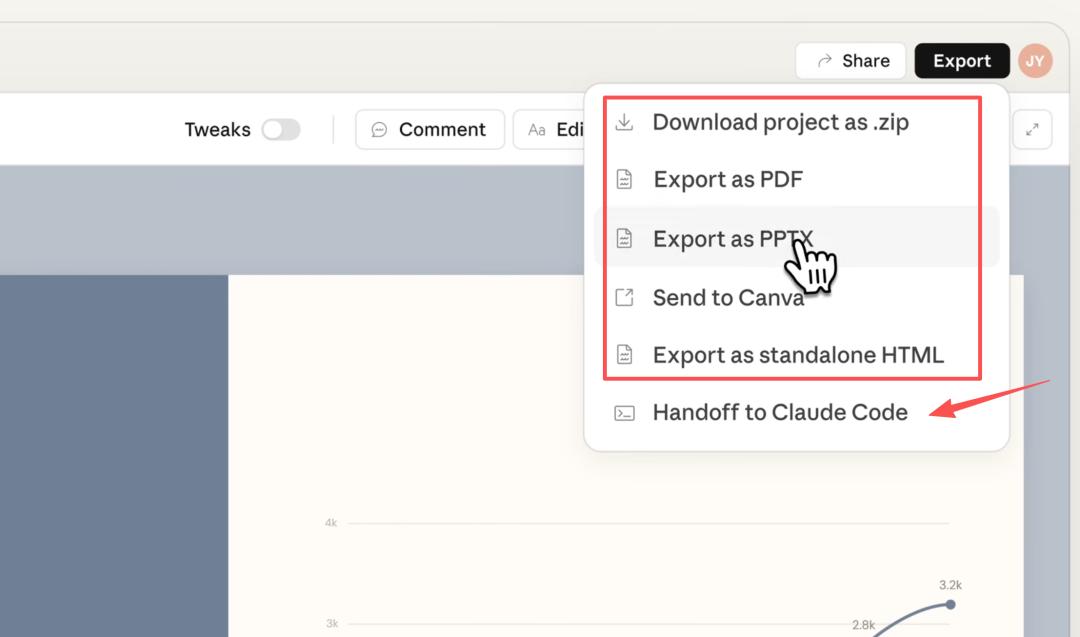Enable the Tweaks toggle switch
The image size is (1080, 637).
point(281,130)
